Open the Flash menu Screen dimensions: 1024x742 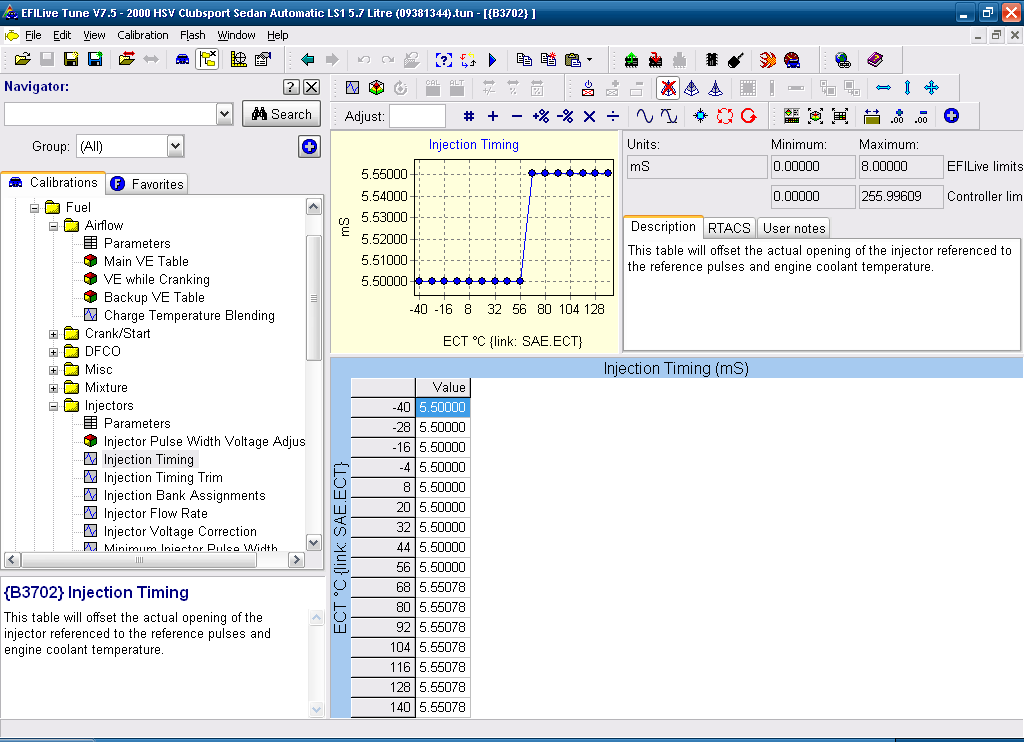pyautogui.click(x=193, y=35)
